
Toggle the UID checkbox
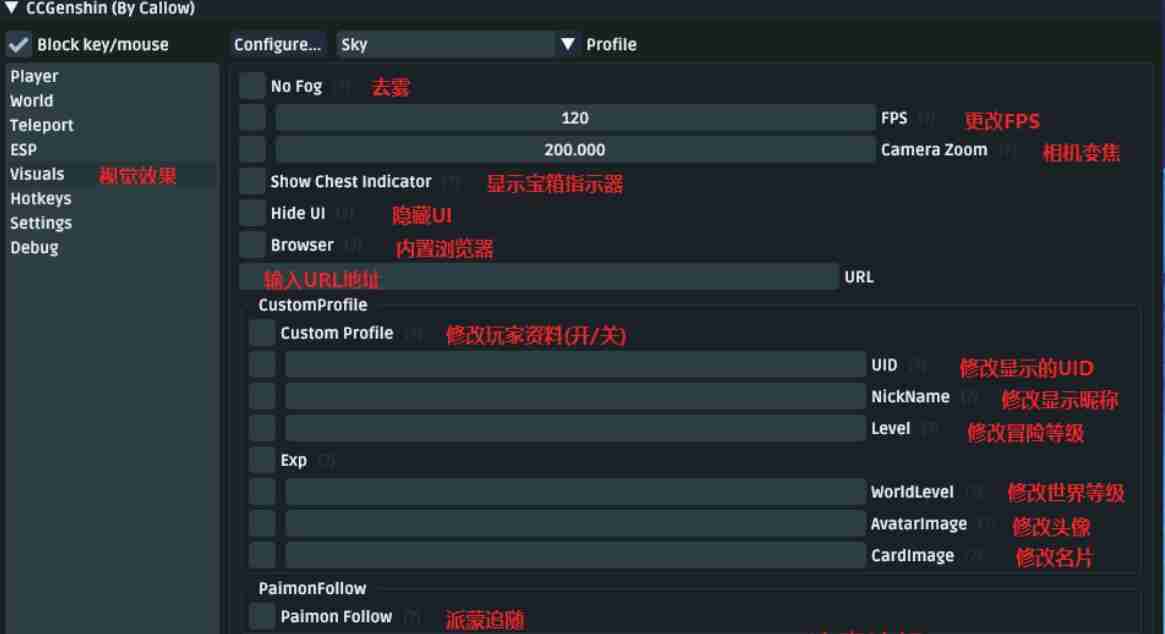pos(262,365)
